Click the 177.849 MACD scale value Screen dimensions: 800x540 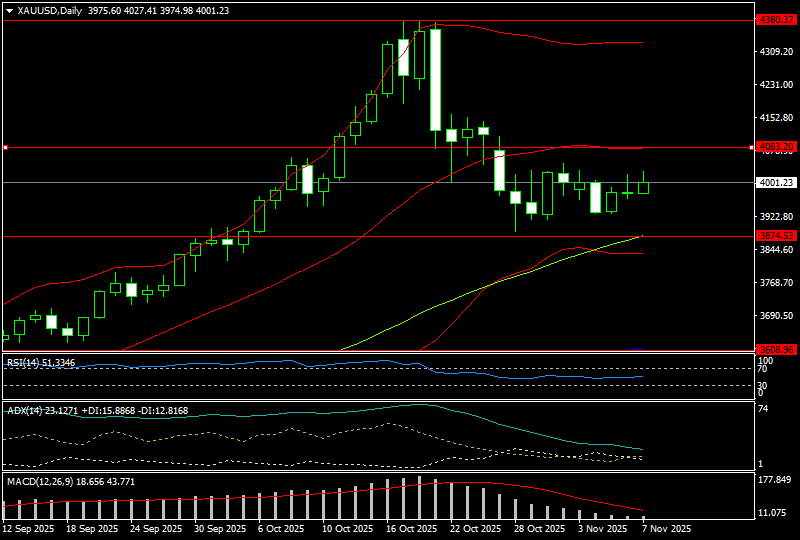coord(776,481)
